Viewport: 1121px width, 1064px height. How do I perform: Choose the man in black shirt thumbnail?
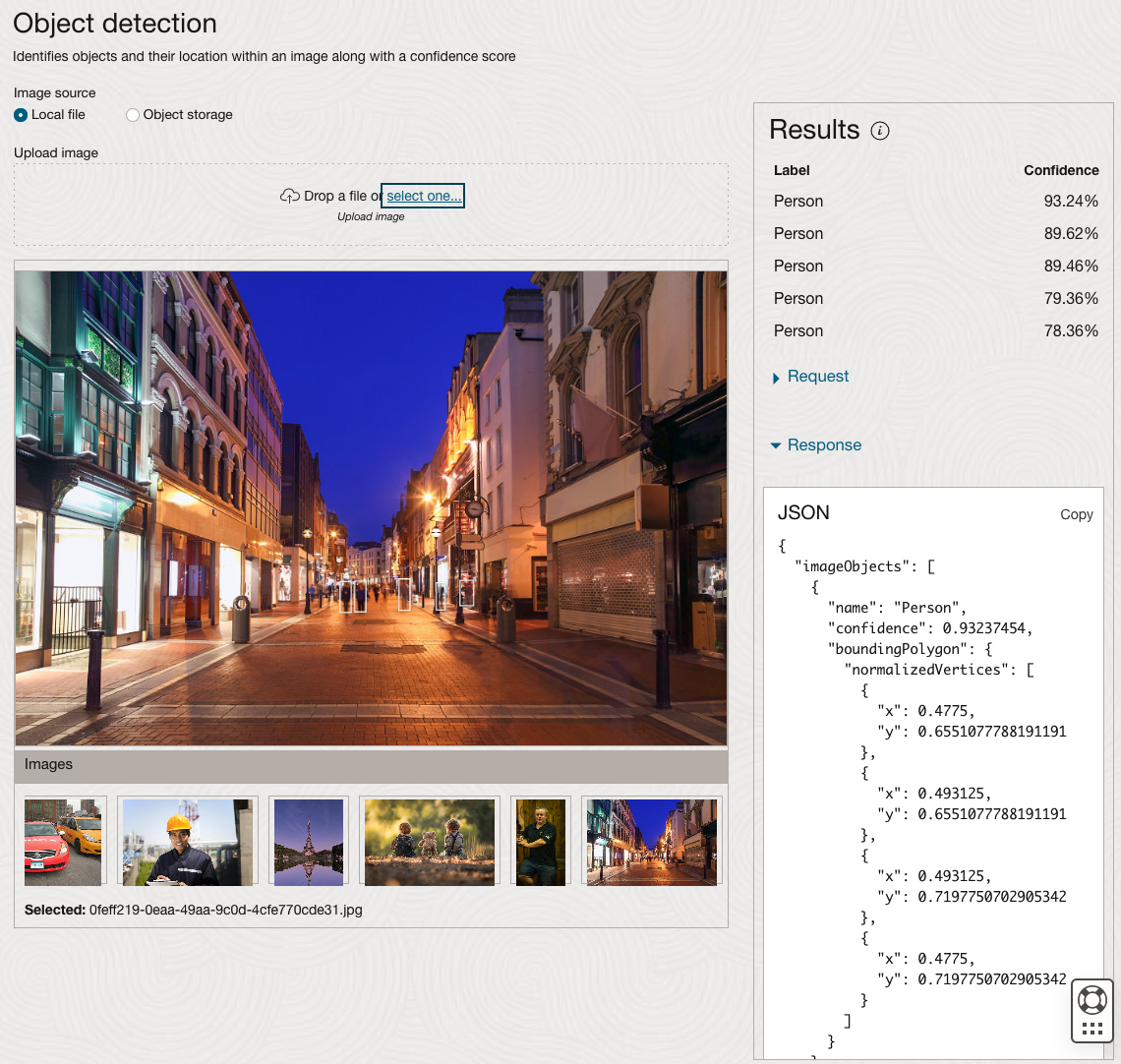point(541,842)
